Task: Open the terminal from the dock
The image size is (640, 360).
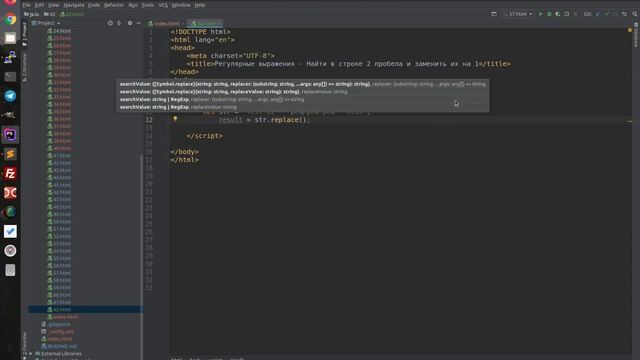Action: (10, 76)
